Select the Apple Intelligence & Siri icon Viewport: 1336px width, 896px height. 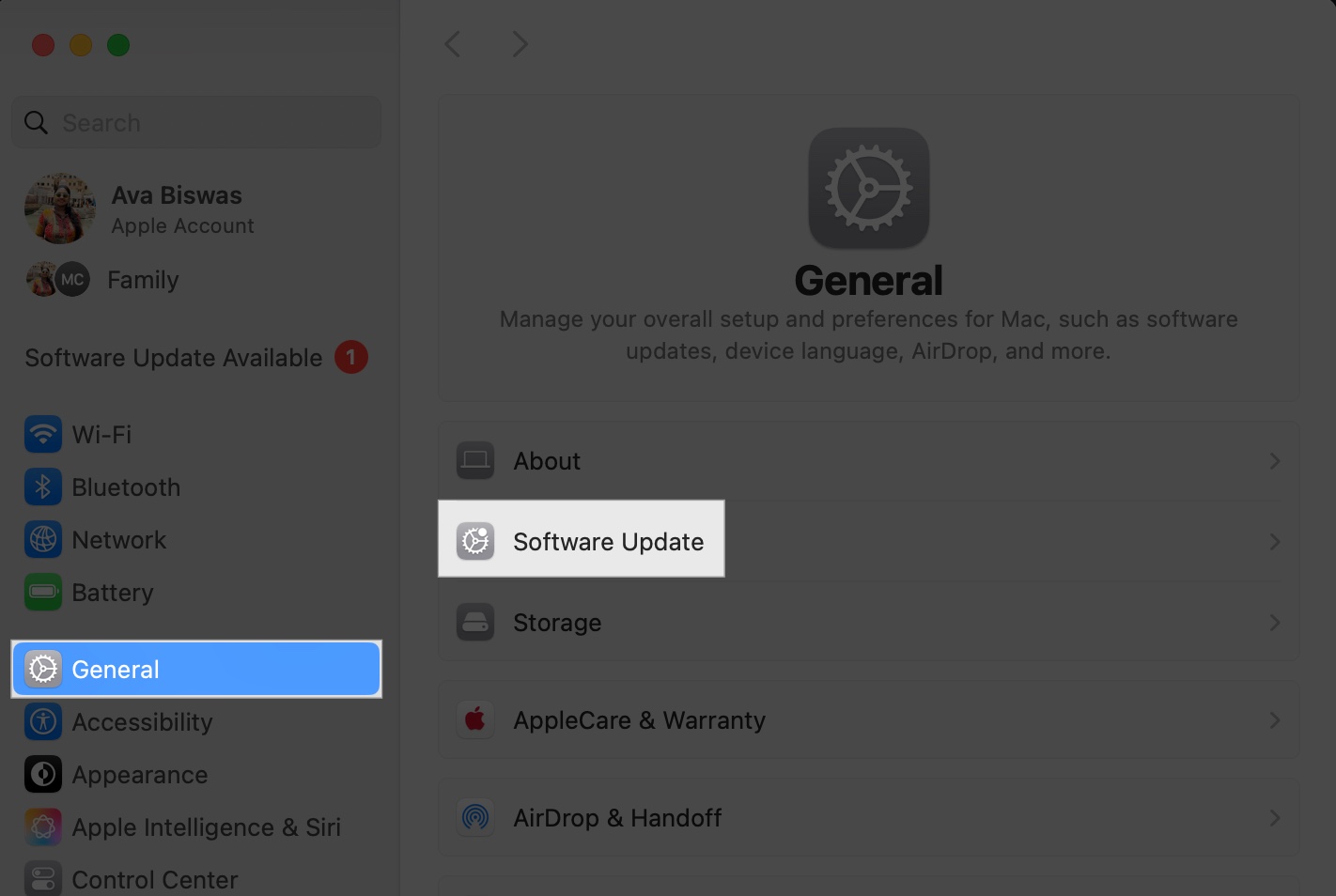(43, 826)
